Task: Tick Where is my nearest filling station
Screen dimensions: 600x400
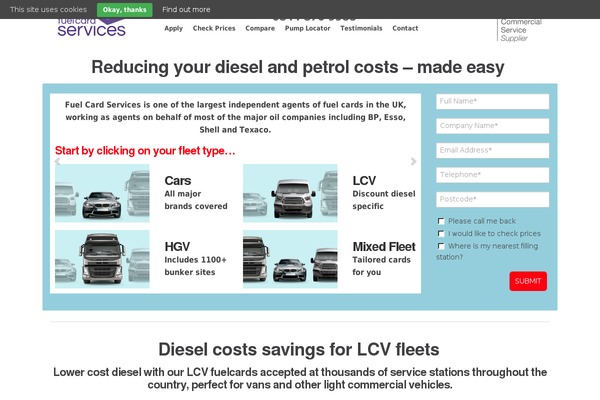Action: click(x=441, y=246)
